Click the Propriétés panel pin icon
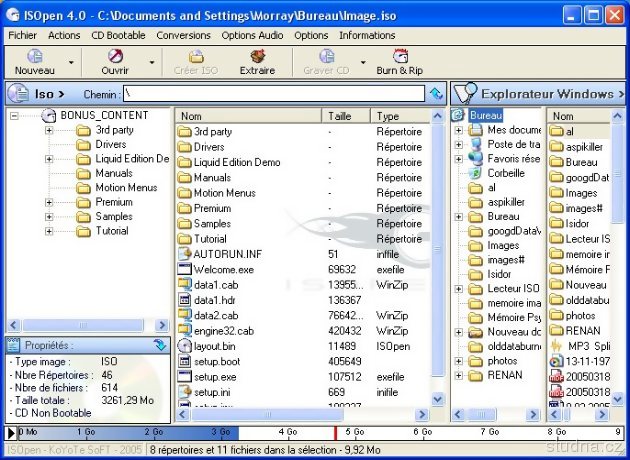 click(x=160, y=345)
